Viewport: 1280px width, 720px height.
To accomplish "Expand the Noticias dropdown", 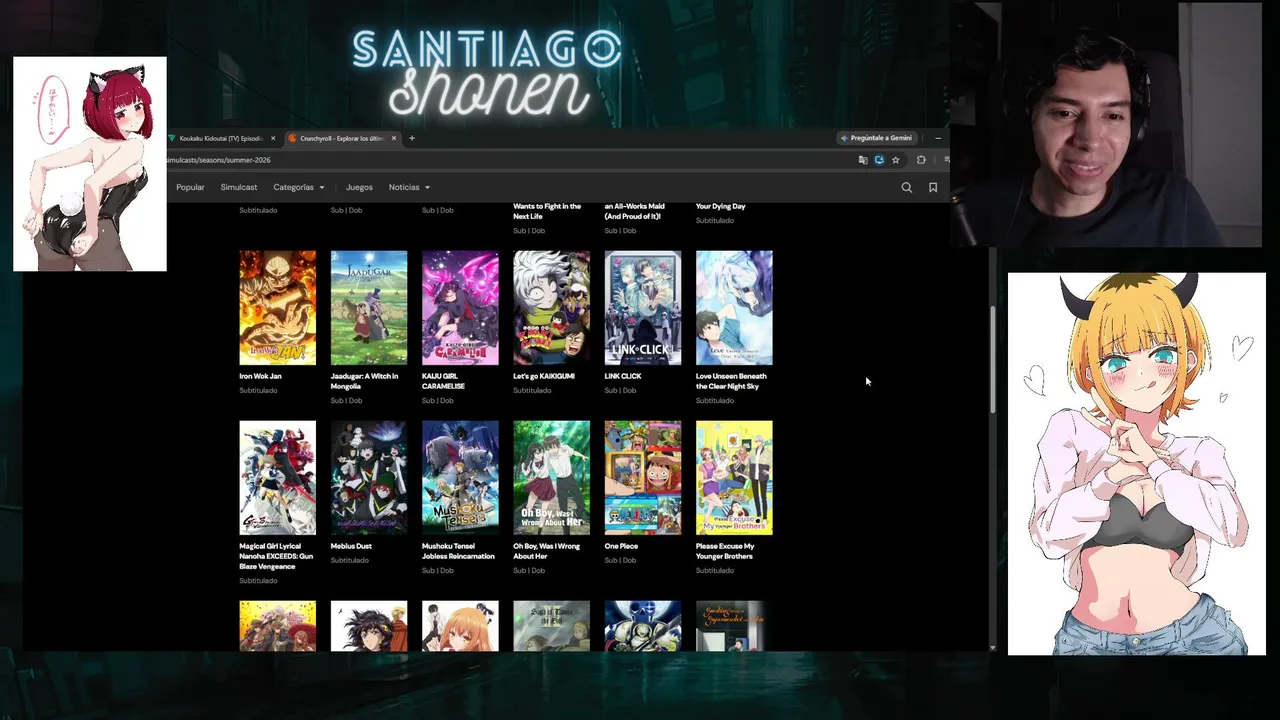I will [409, 187].
